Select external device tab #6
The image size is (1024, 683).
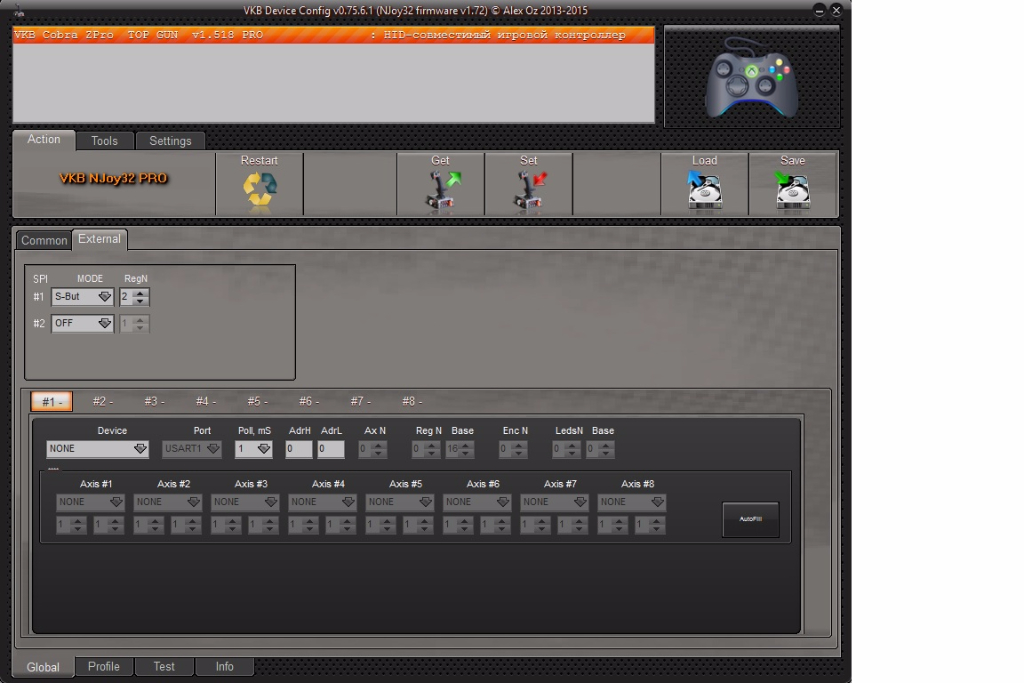coord(309,401)
